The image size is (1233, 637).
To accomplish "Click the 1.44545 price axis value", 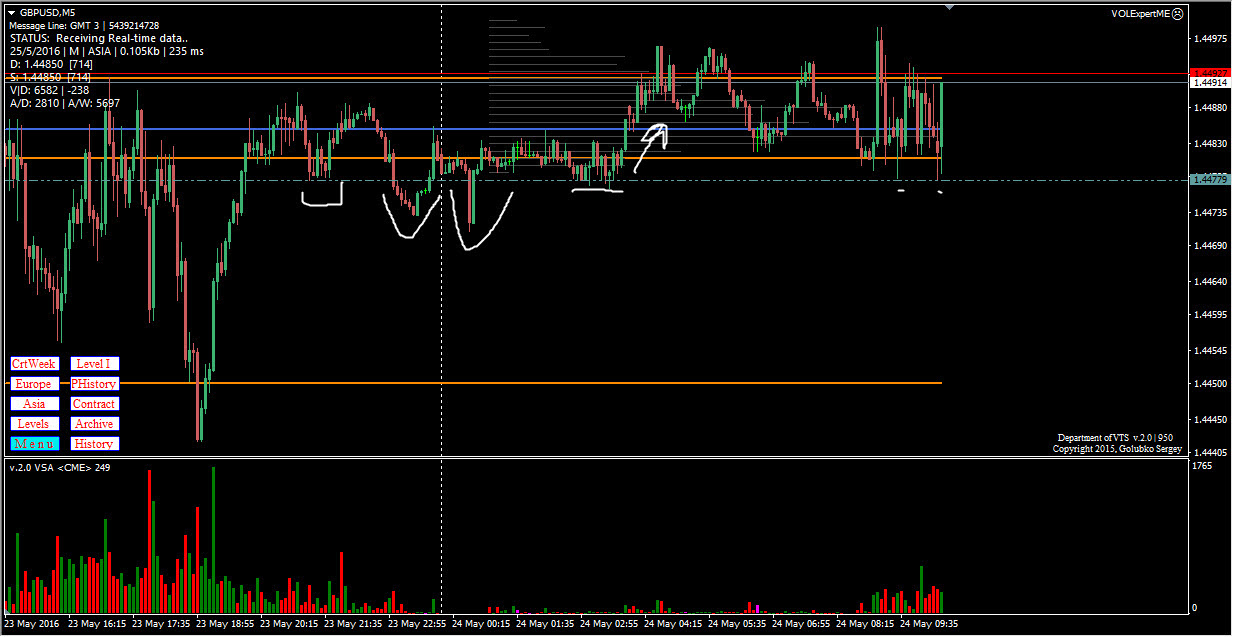I will [1209, 351].
